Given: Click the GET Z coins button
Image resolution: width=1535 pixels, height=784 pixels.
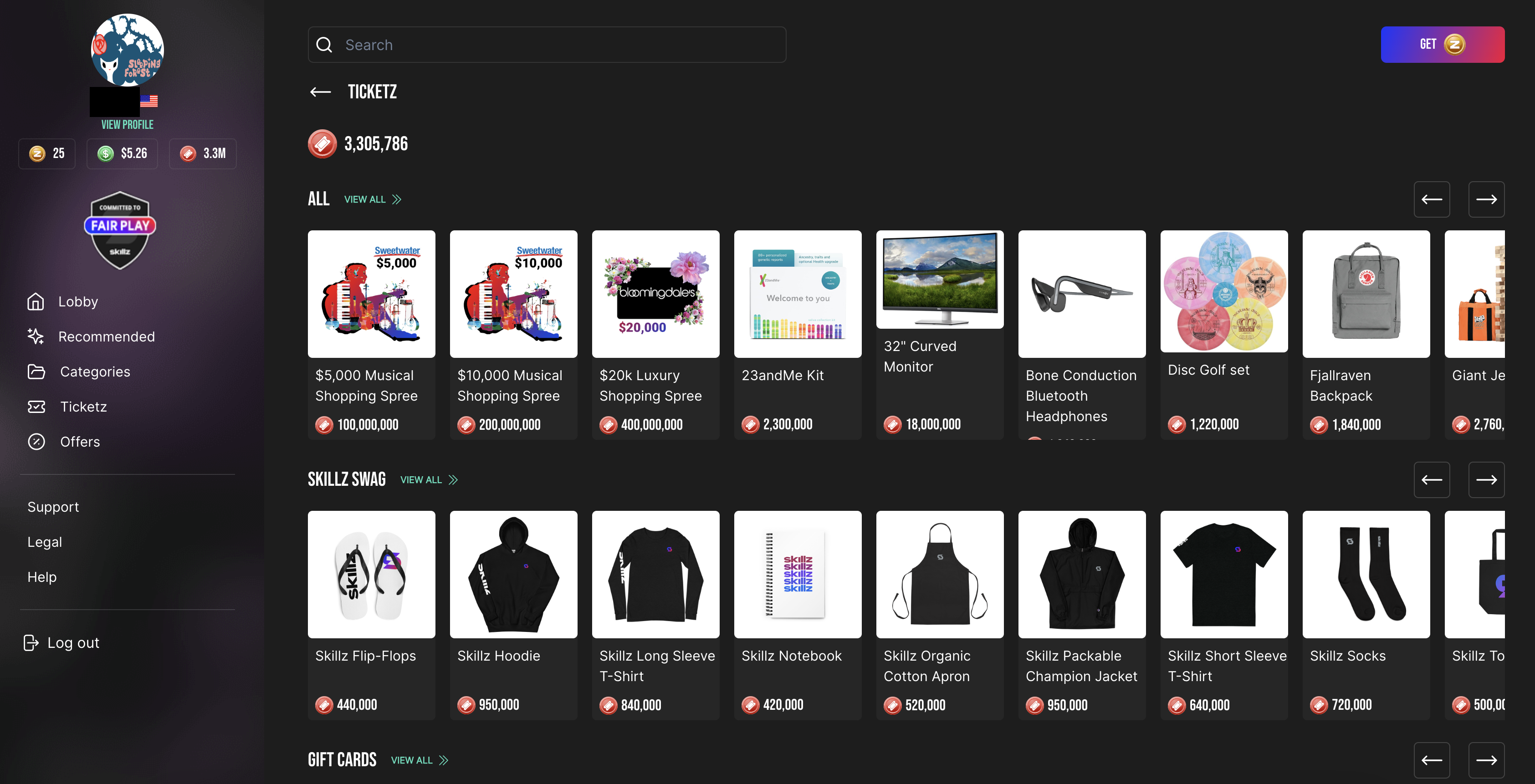Looking at the screenshot, I should pyautogui.click(x=1442, y=45).
